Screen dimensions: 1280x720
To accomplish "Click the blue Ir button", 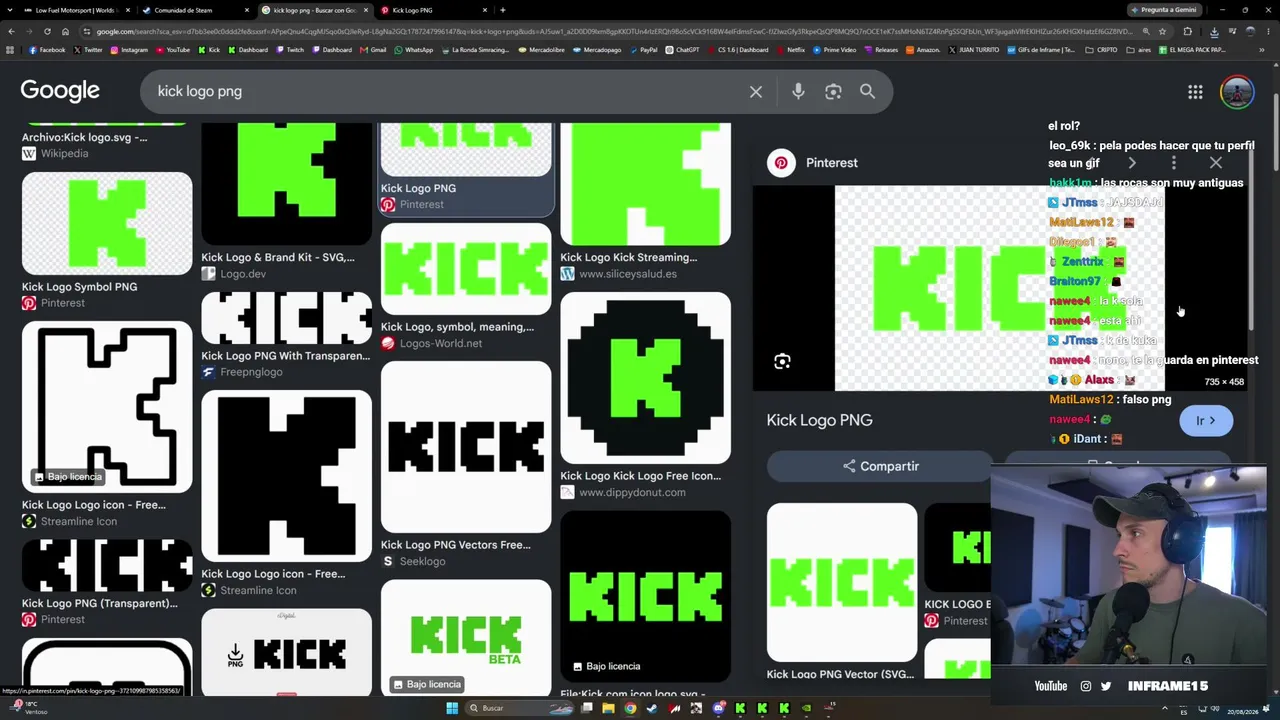I will coord(1206,421).
